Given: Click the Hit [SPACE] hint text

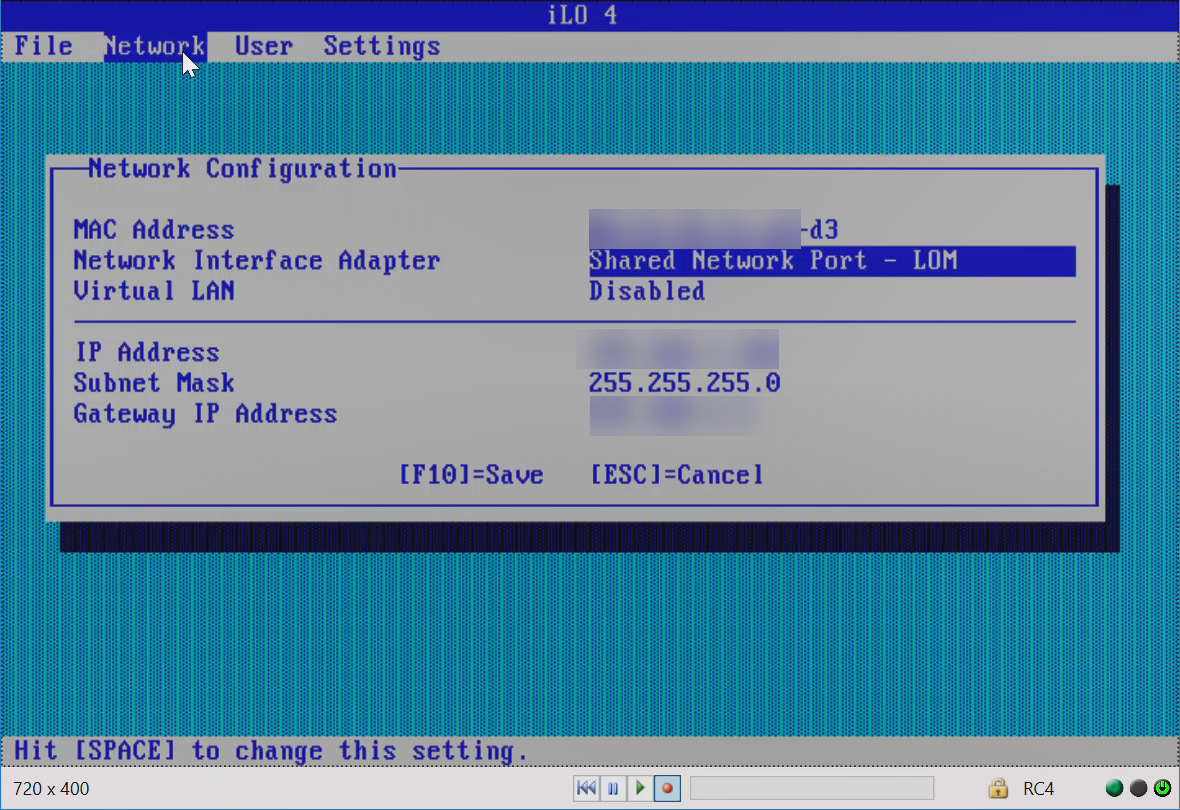Looking at the screenshot, I should point(271,751).
